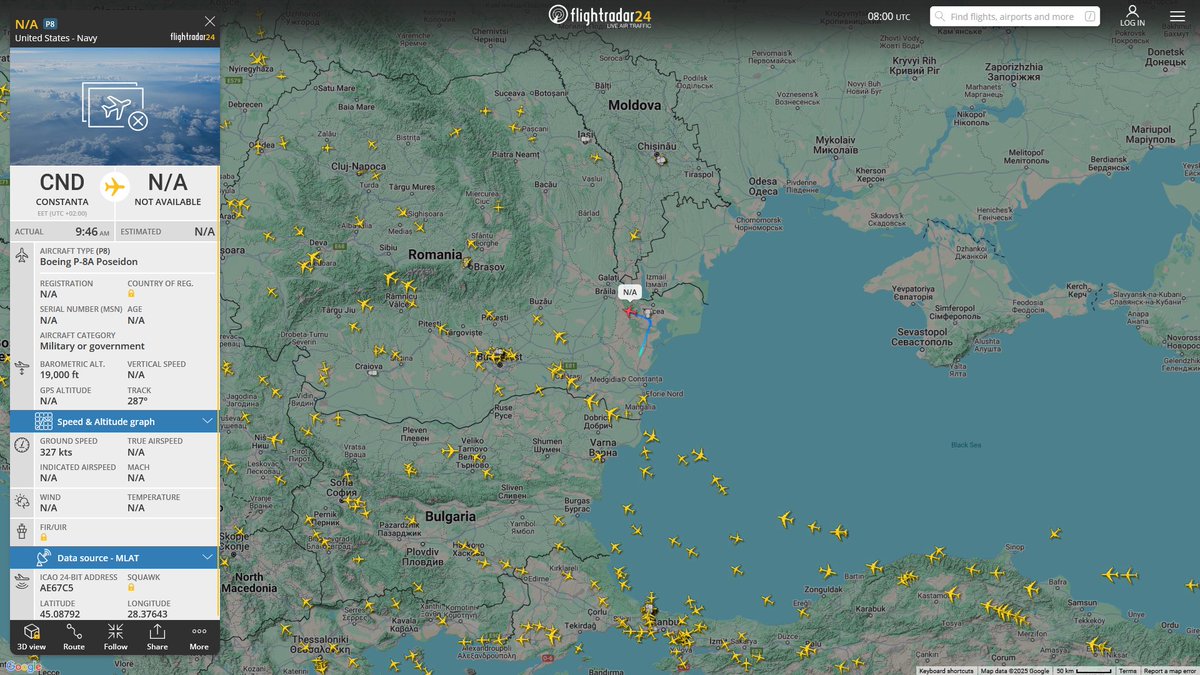Open 3D view of the flight
The image size is (1200, 675).
coord(31,636)
